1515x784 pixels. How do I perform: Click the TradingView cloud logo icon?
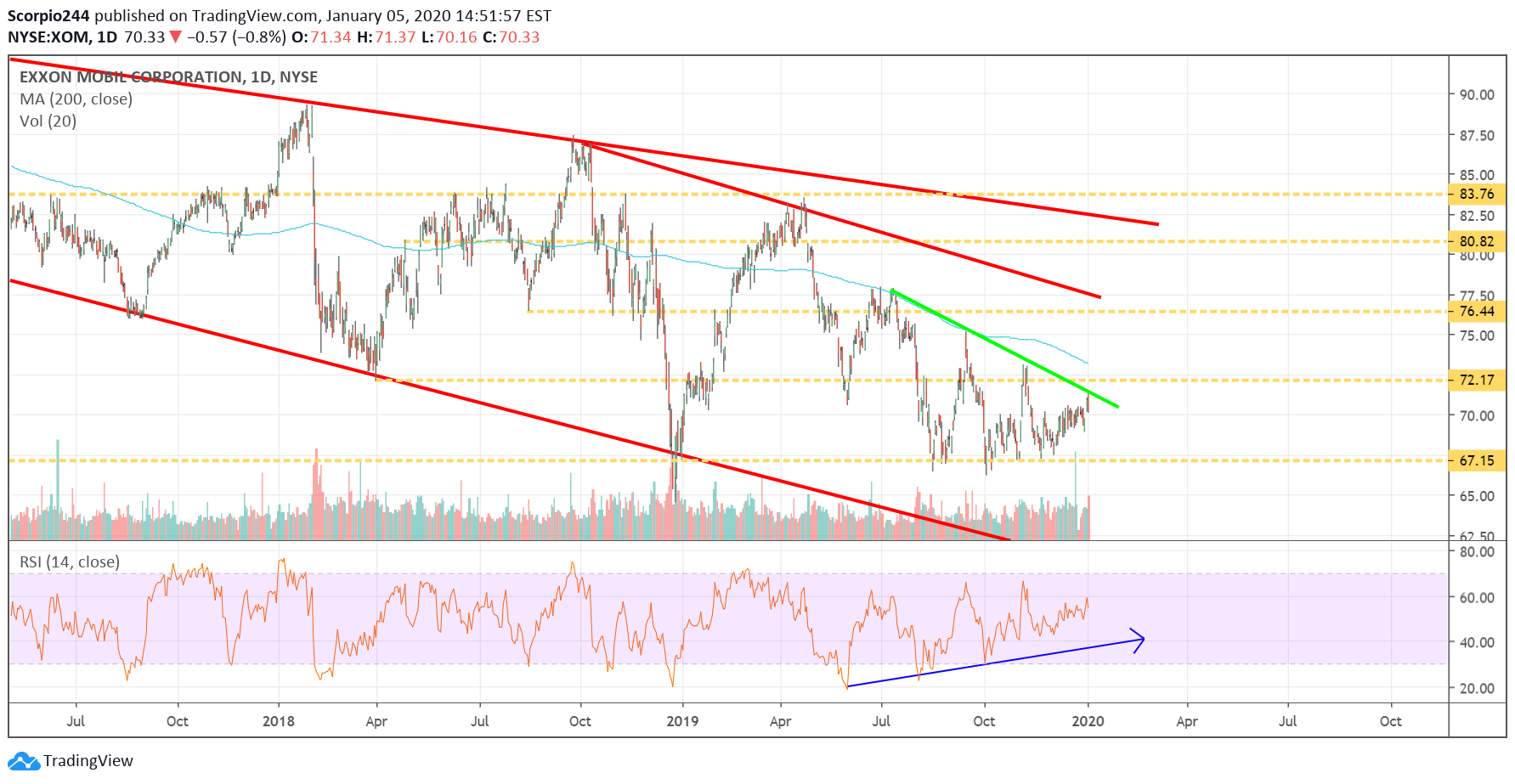pos(24,760)
